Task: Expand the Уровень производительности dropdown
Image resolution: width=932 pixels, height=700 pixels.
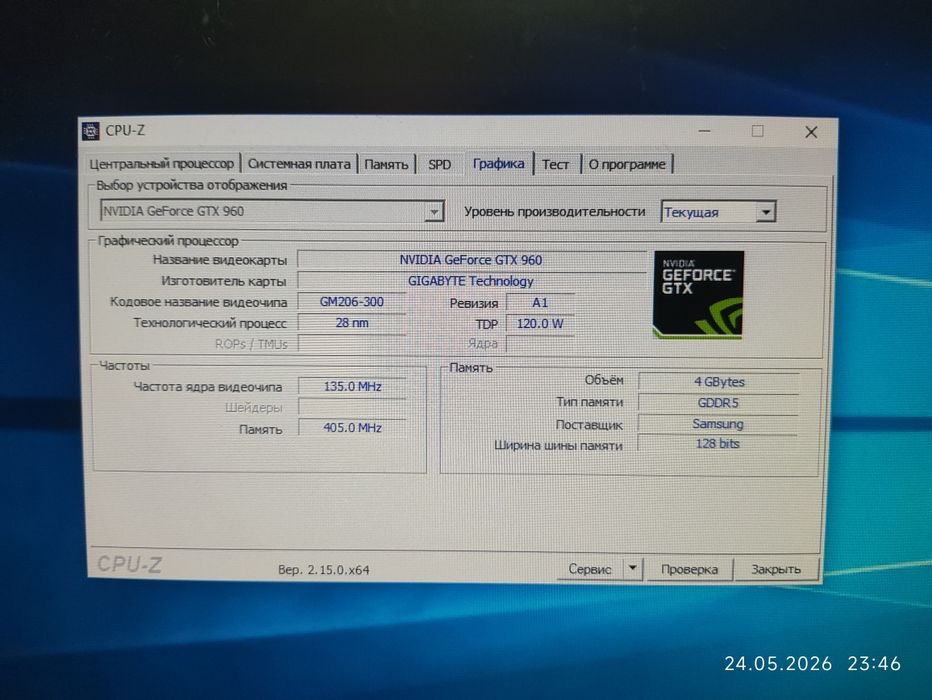Action: (766, 212)
